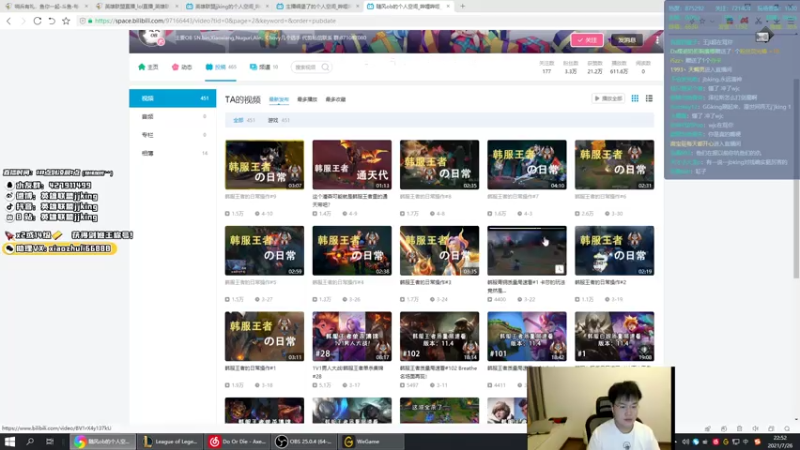
Task: Switch to the first browser tab
Action: click(x=45, y=6)
